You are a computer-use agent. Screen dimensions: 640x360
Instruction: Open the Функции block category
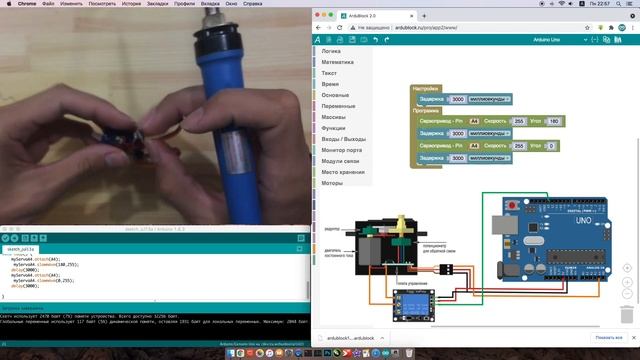coord(333,128)
